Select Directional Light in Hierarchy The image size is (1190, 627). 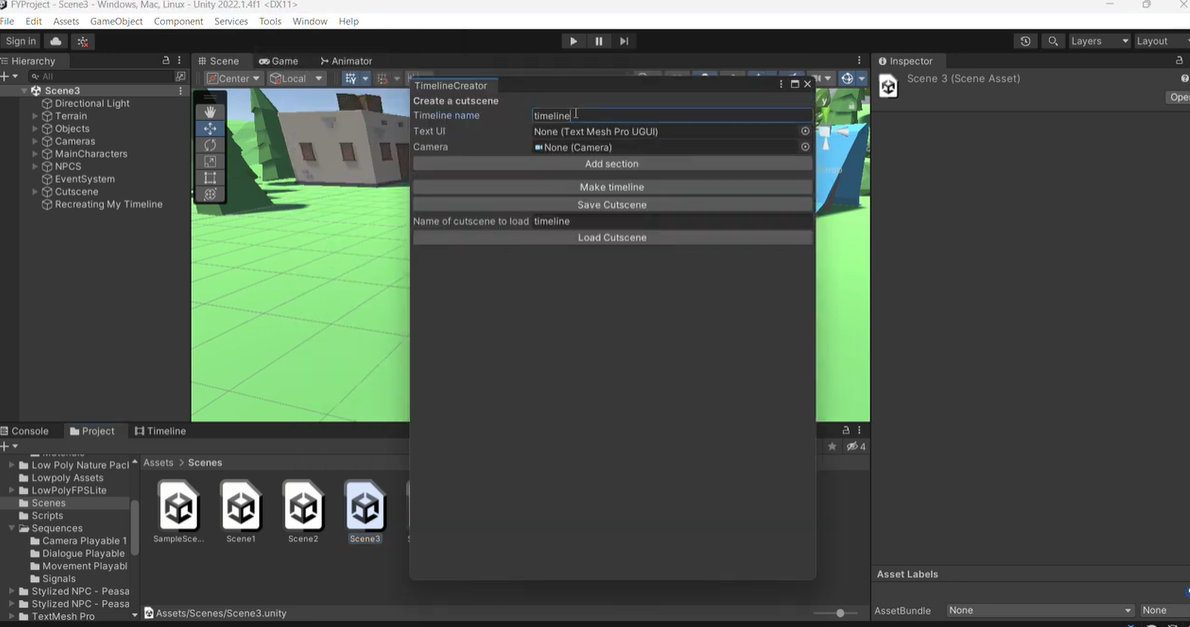tap(92, 103)
